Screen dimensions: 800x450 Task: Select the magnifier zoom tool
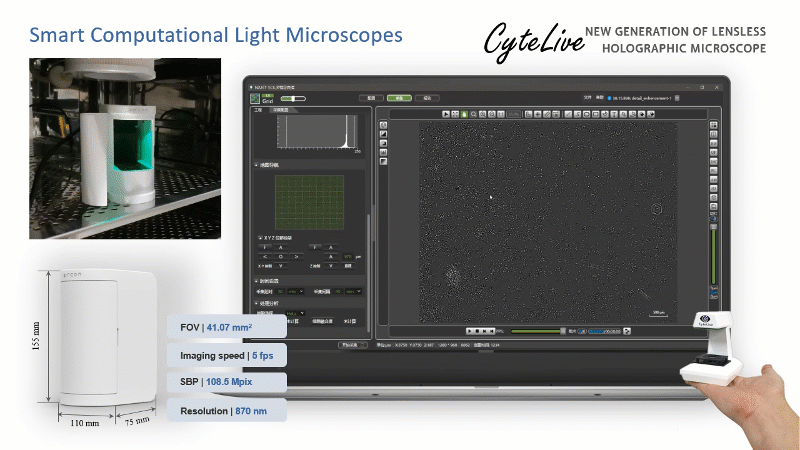click(473, 114)
